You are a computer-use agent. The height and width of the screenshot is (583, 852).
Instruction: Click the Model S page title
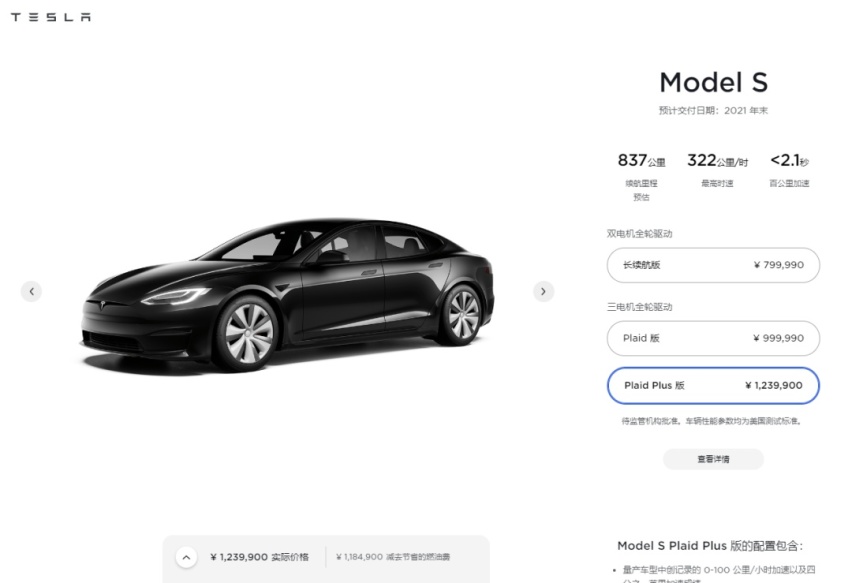[x=713, y=83]
